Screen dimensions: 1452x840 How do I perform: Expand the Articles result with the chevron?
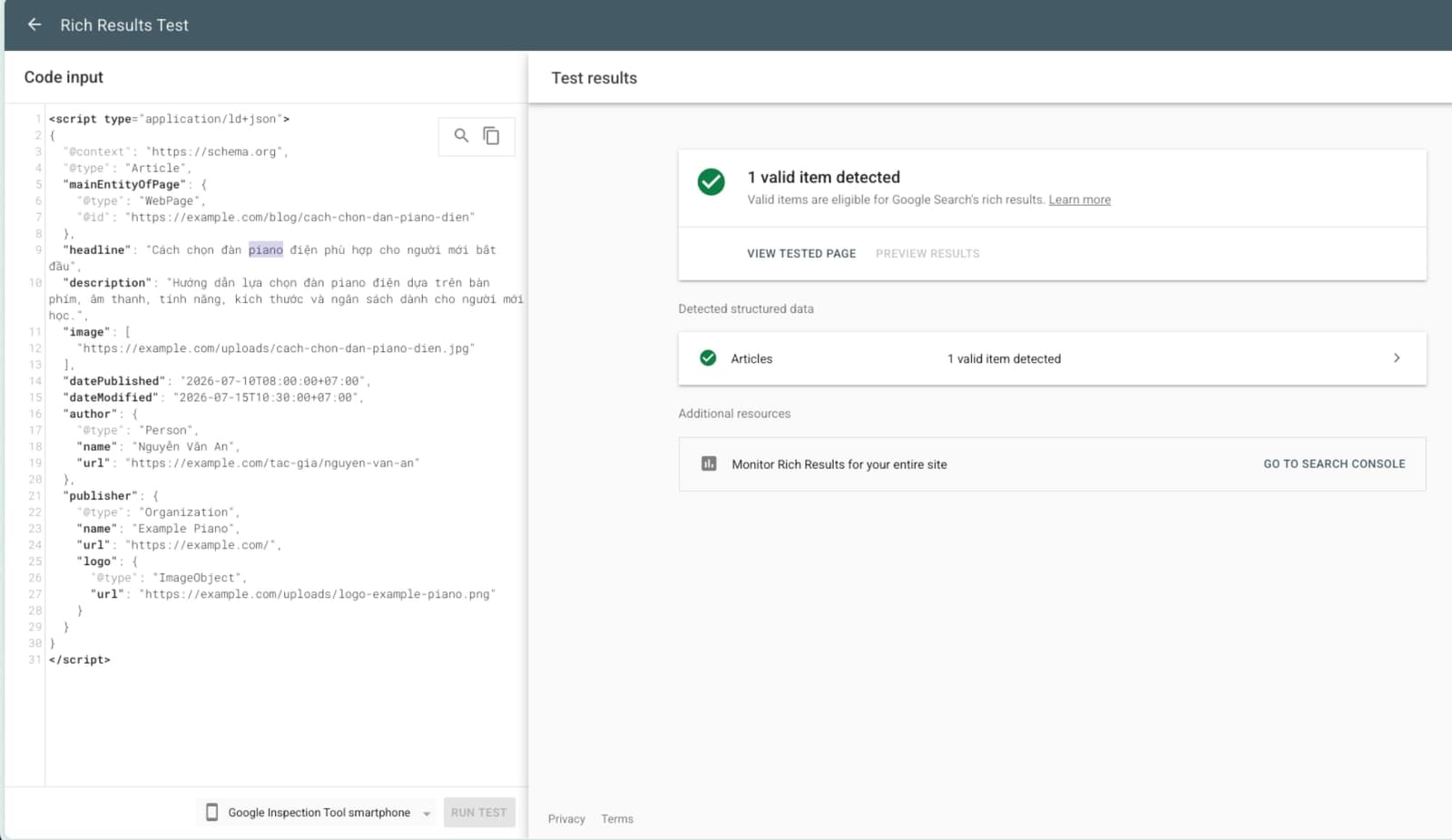[x=1397, y=358]
